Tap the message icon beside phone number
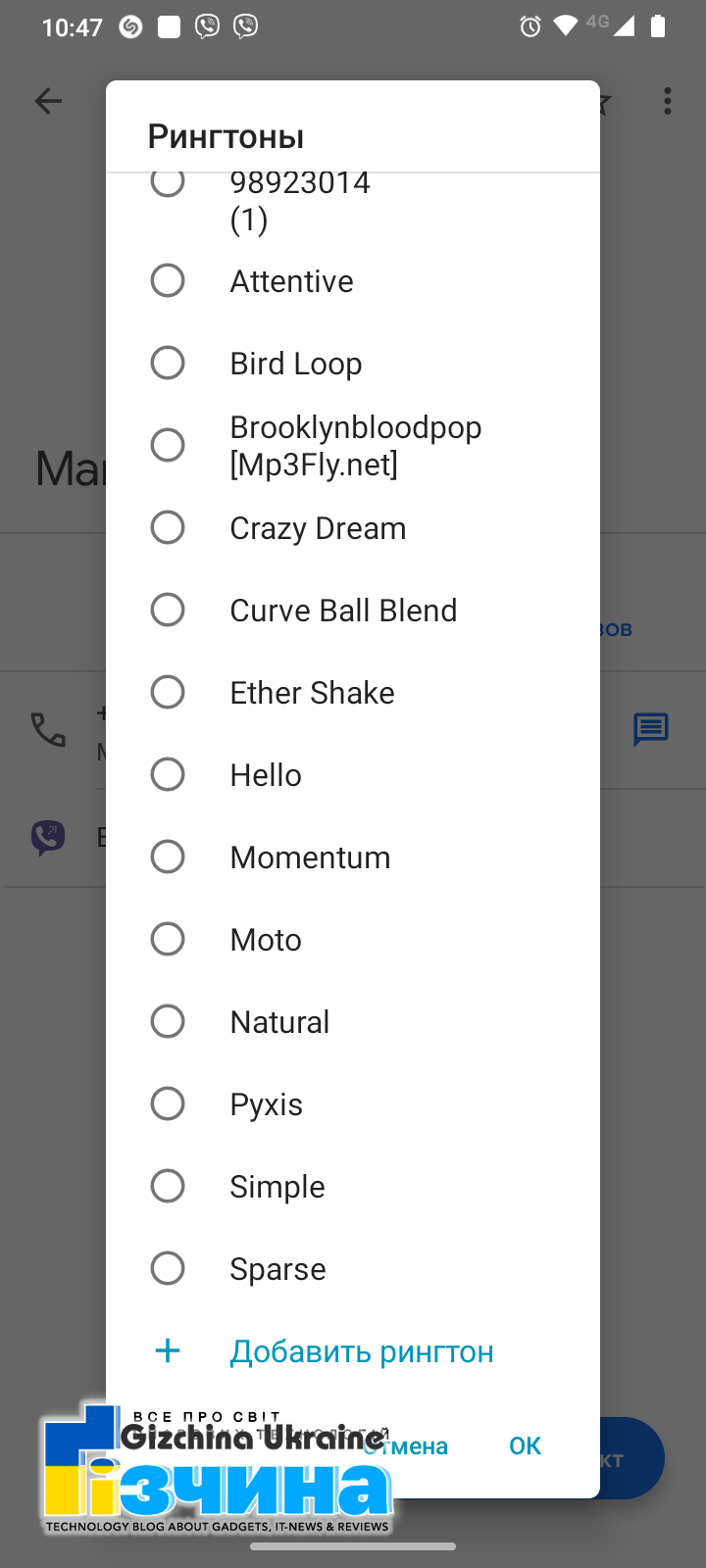Image resolution: width=706 pixels, height=1568 pixels. pos(651,730)
